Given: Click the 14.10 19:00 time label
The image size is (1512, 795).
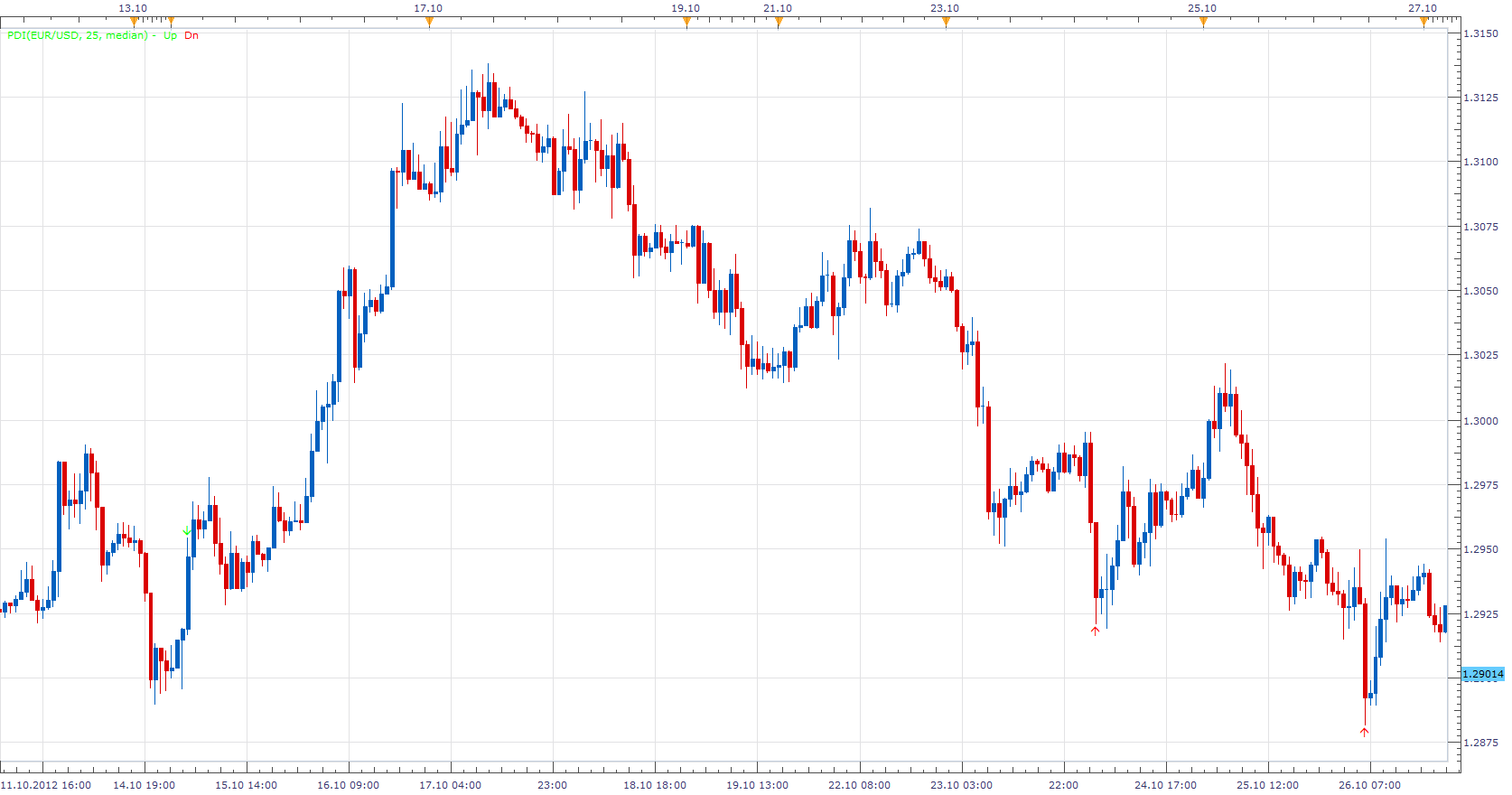Looking at the screenshot, I should (145, 785).
